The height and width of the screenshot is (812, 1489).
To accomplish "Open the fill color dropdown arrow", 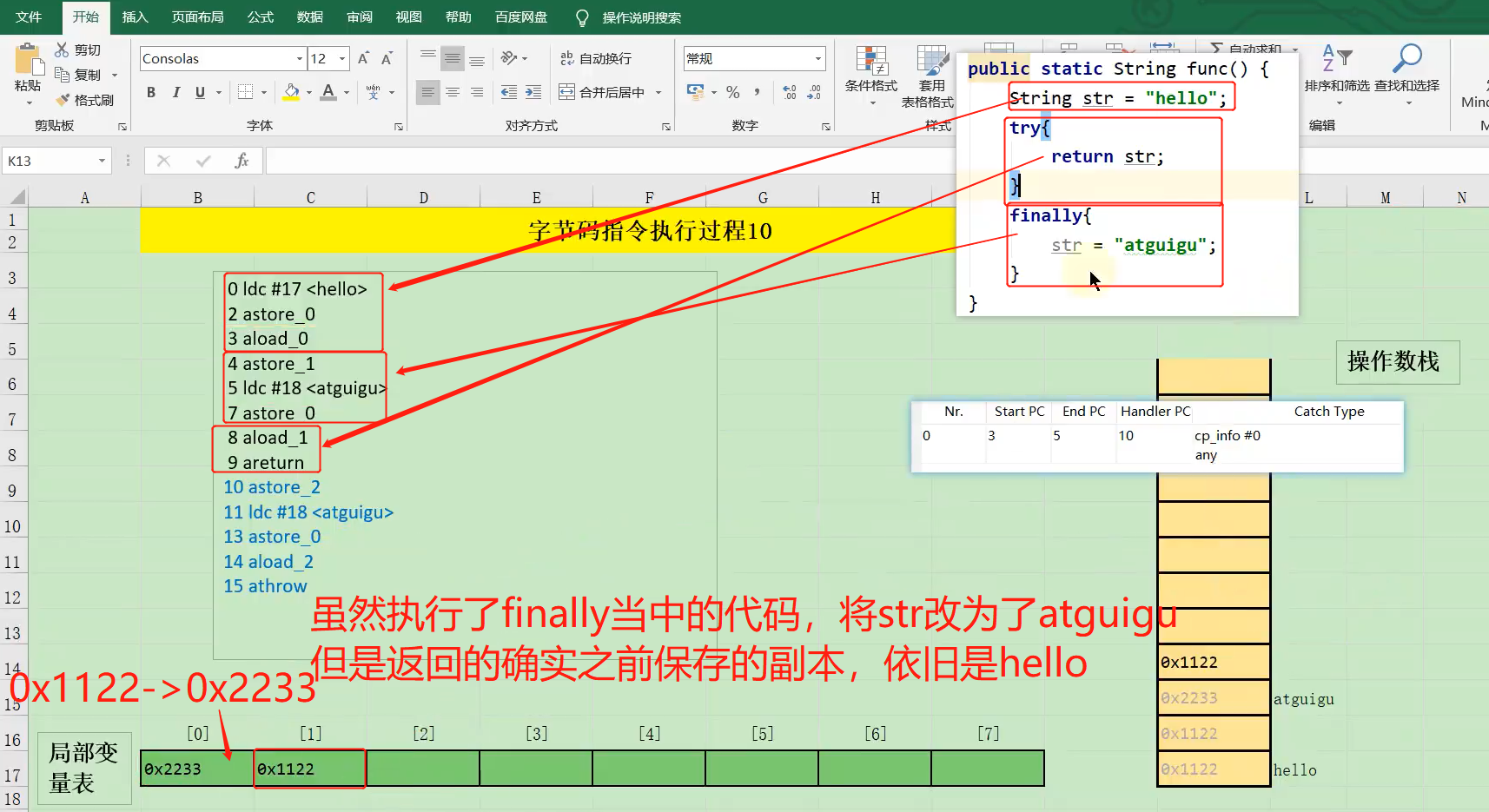I will click(308, 92).
